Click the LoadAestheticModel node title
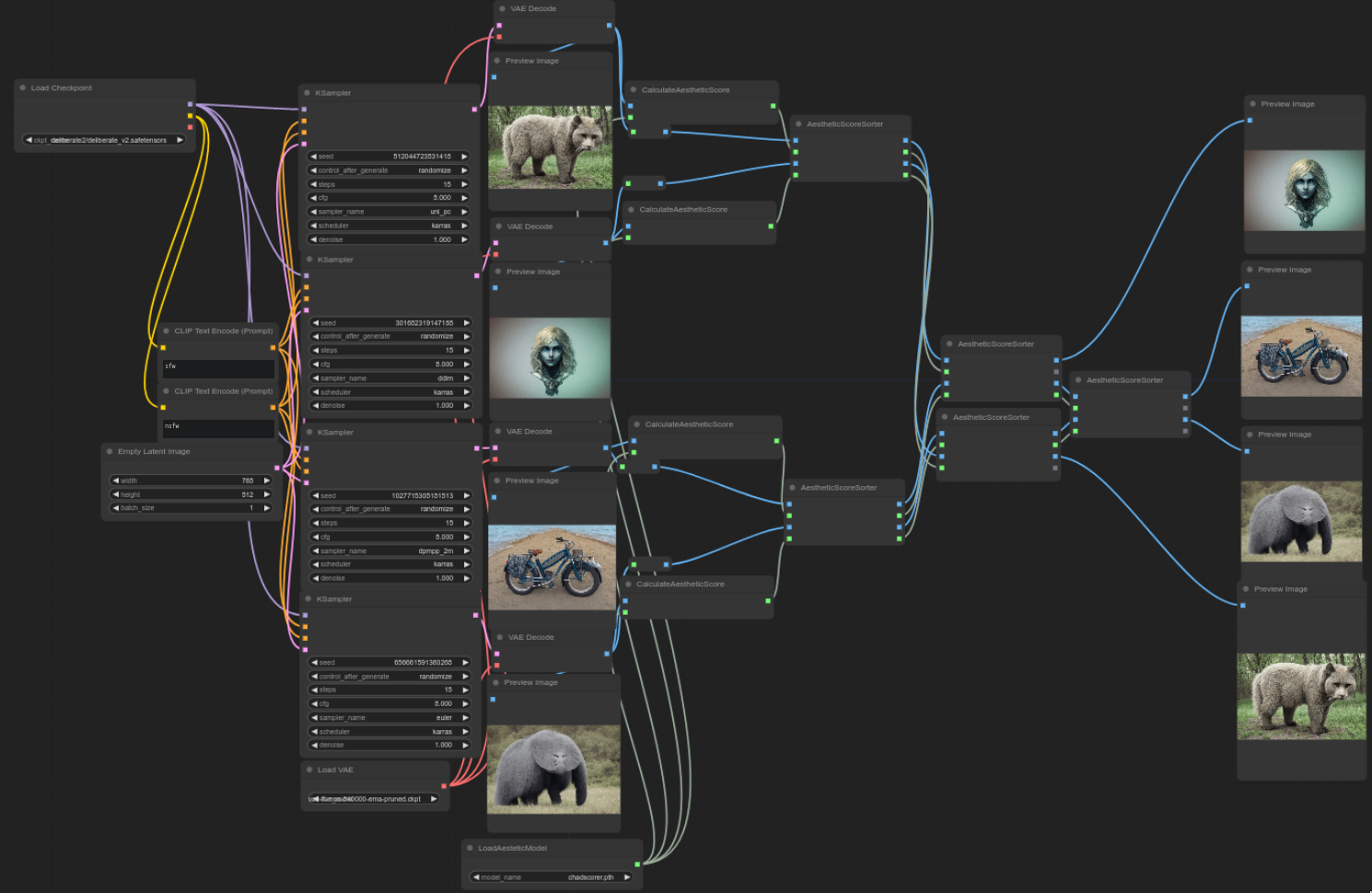The width and height of the screenshot is (1372, 893). pyautogui.click(x=513, y=848)
